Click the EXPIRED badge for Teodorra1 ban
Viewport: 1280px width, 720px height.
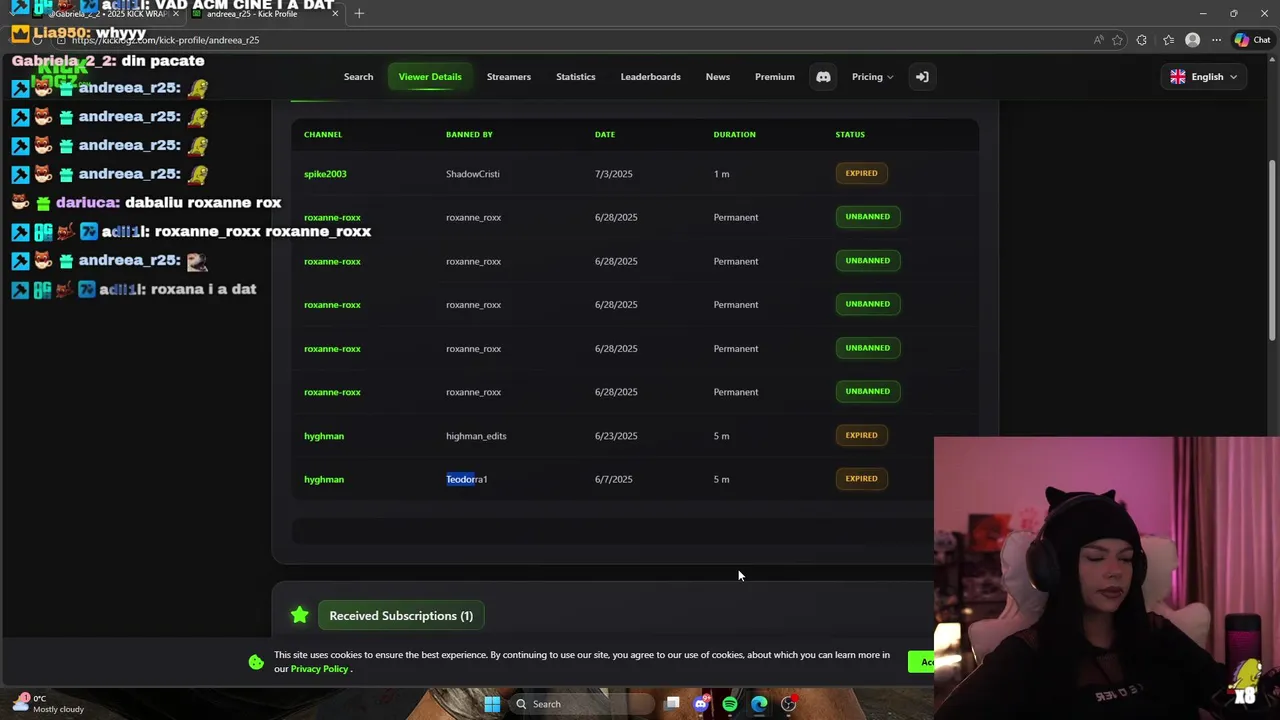coord(861,478)
